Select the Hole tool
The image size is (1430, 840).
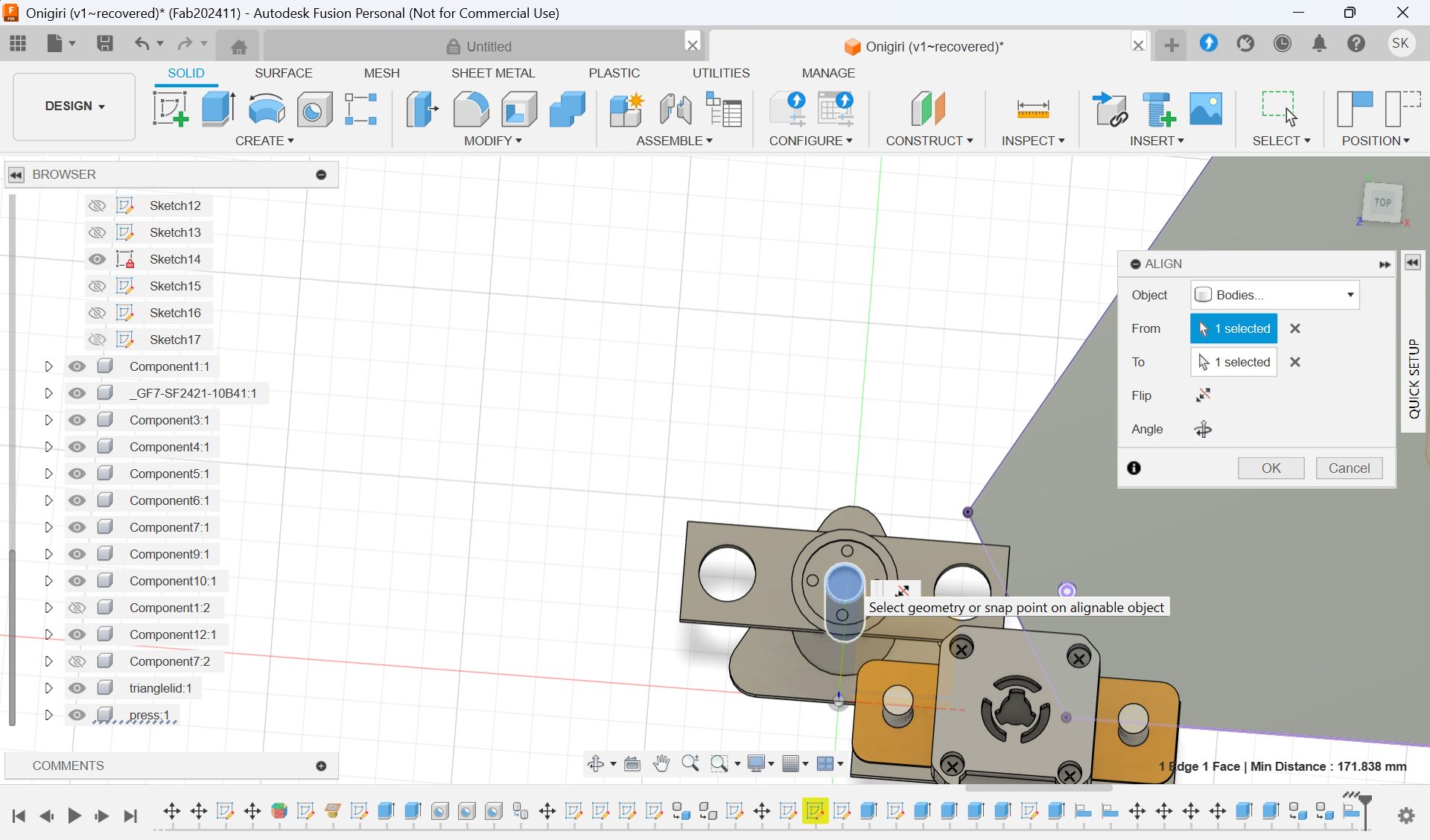[x=314, y=109]
